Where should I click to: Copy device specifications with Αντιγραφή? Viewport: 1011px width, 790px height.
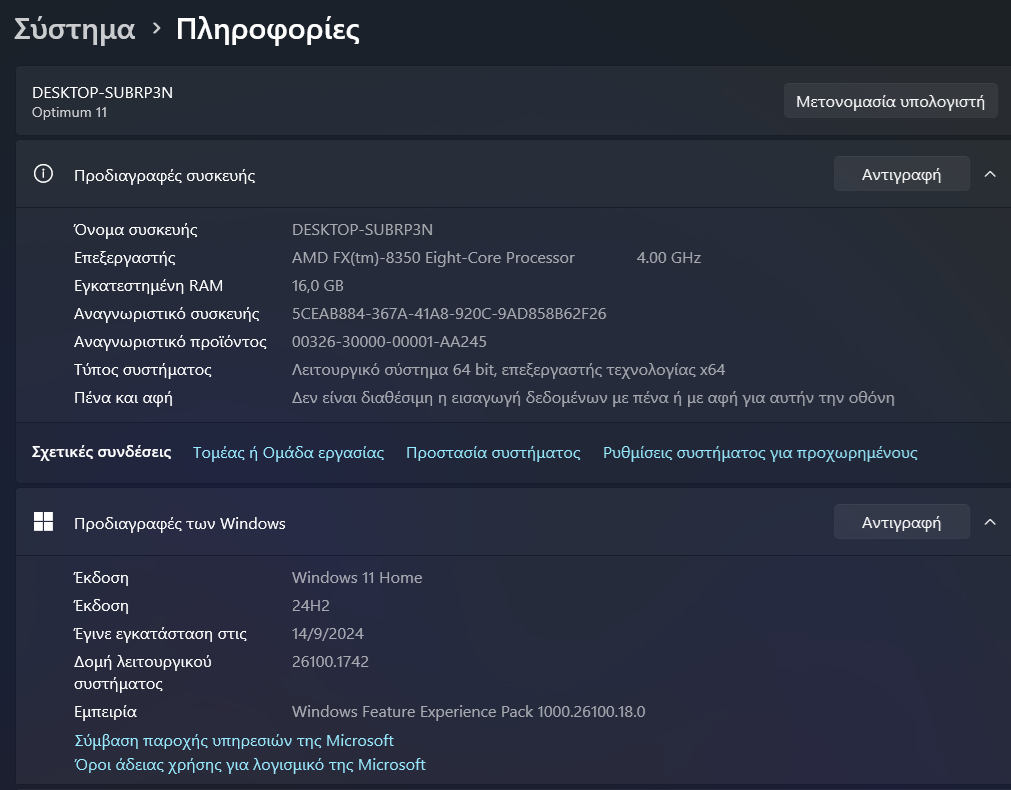901,174
